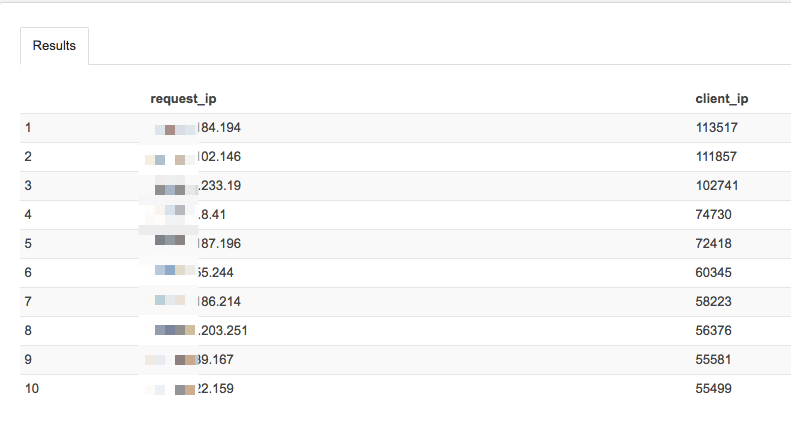Click the IP ending in 87.196

click(197, 243)
